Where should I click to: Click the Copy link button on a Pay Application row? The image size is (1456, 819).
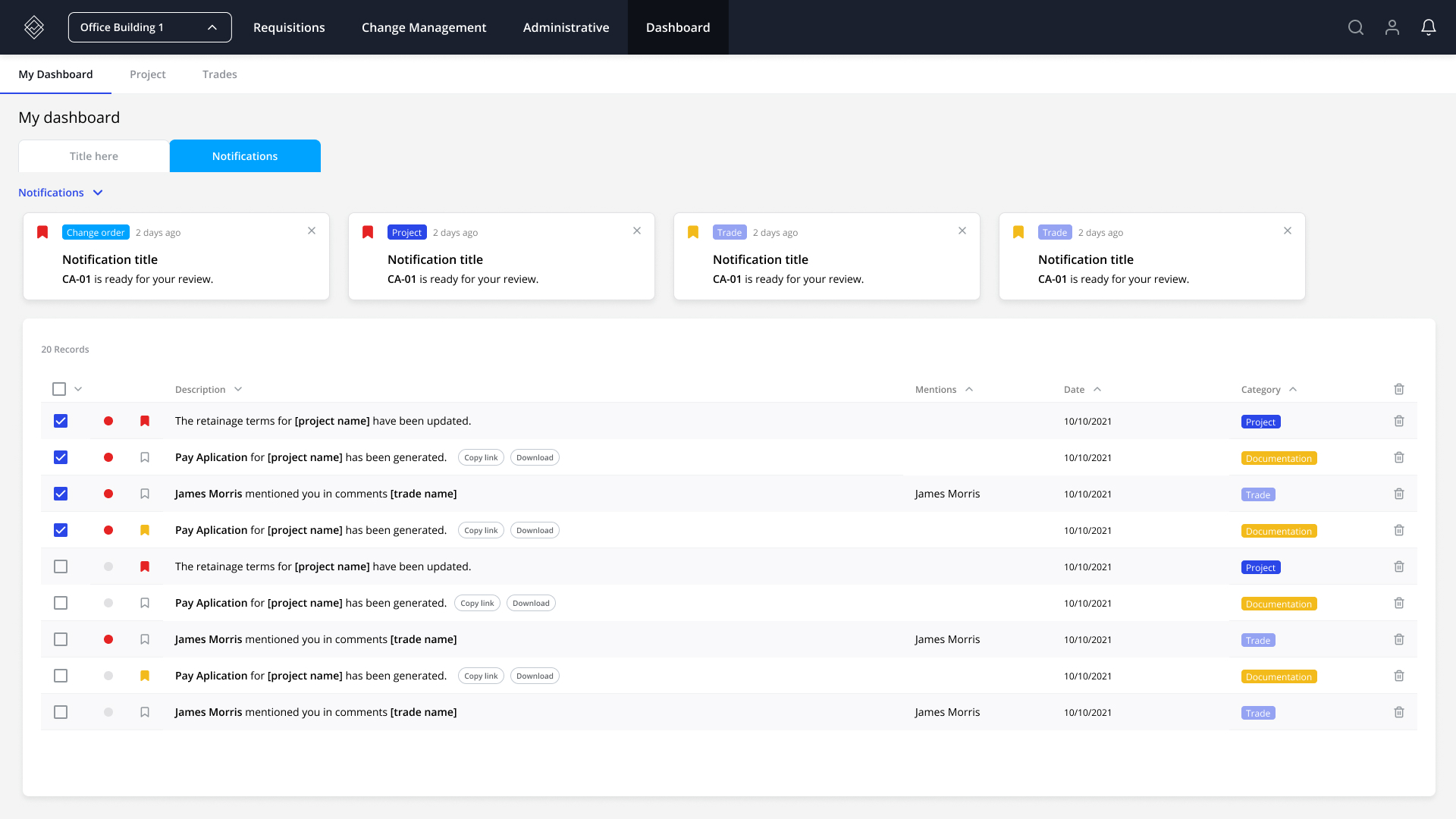(480, 457)
